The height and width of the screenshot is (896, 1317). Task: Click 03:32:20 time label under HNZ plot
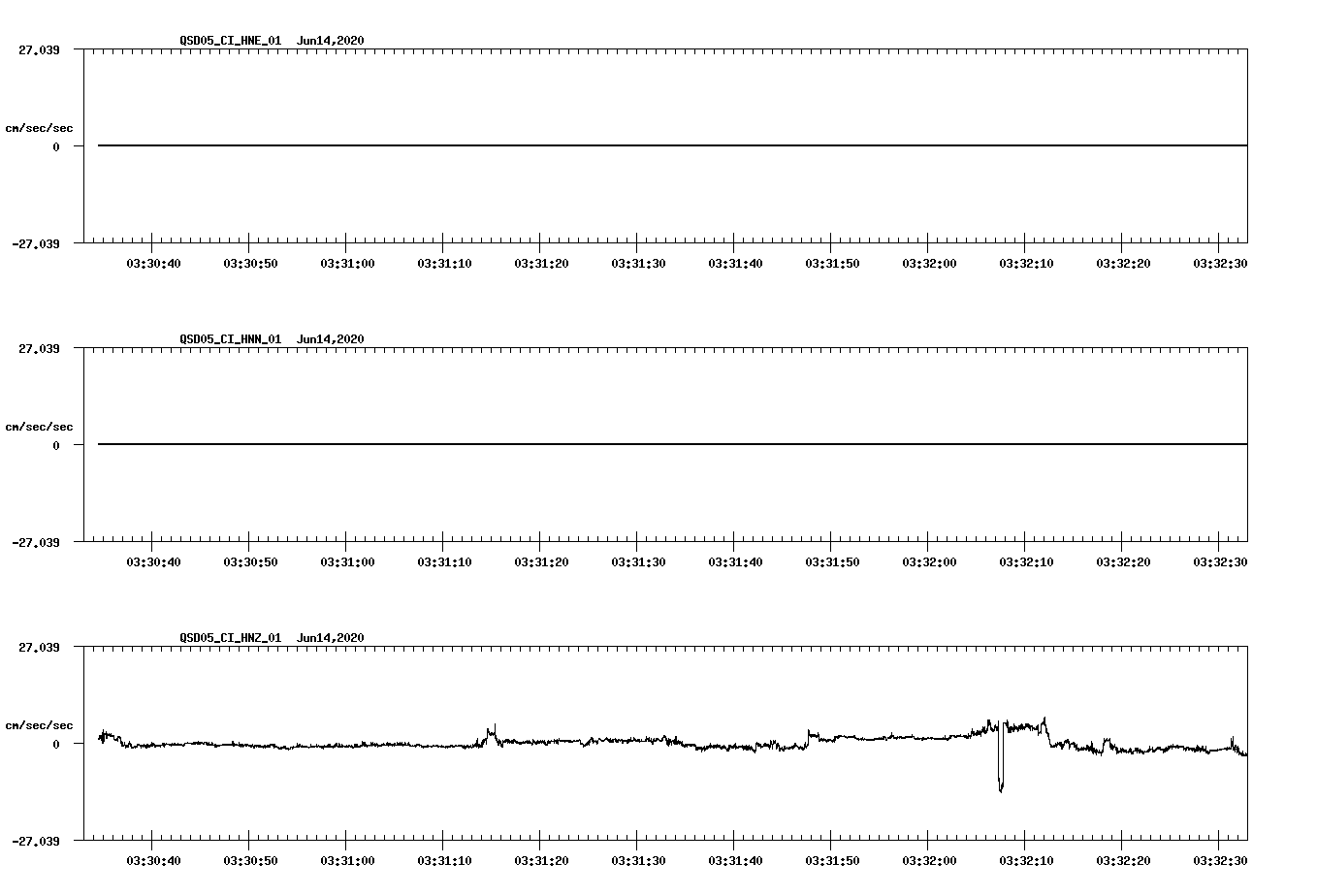tap(1123, 860)
